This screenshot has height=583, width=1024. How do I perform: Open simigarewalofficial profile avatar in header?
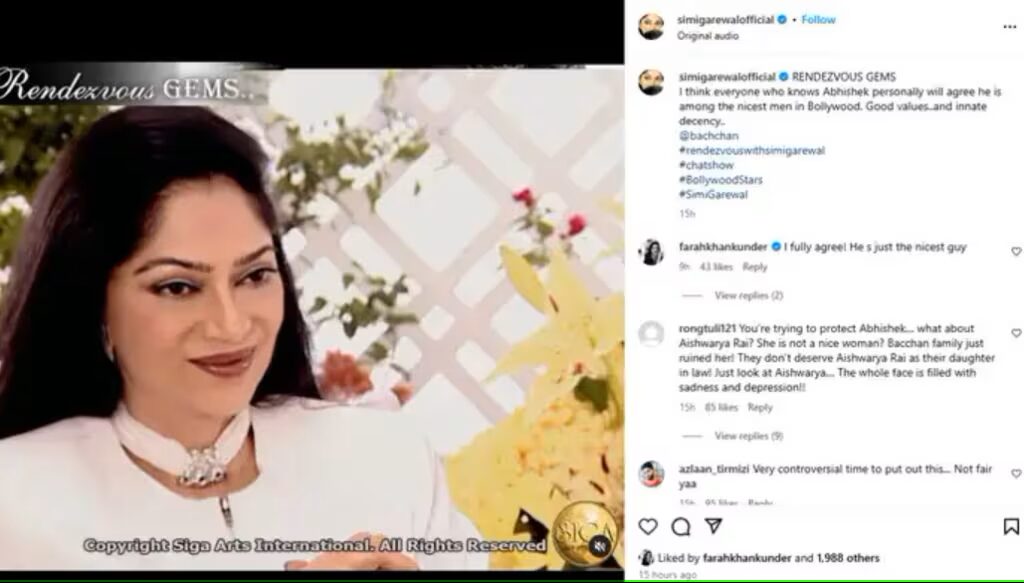pos(651,27)
